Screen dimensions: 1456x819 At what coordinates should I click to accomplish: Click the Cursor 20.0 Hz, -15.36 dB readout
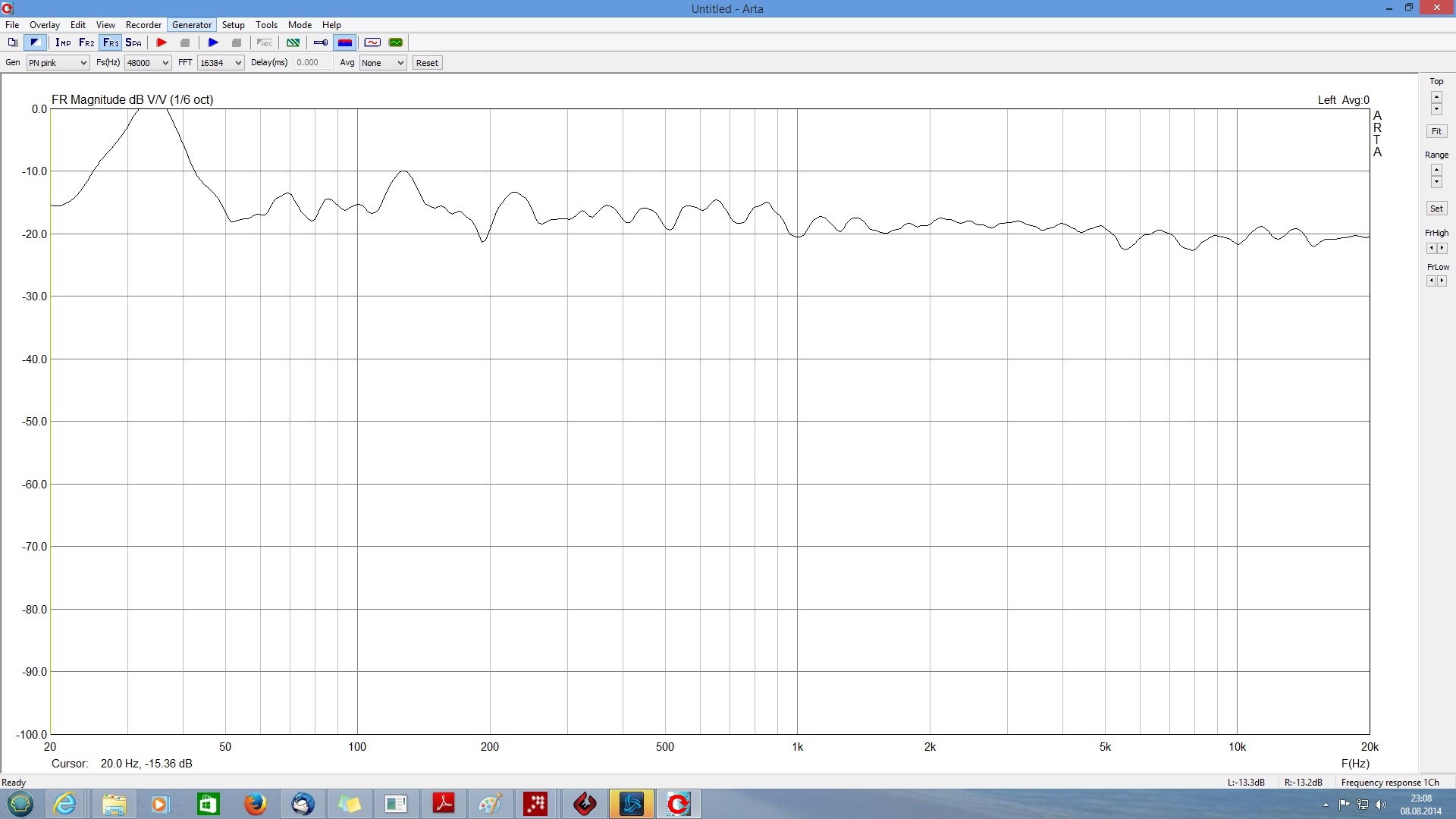pyautogui.click(x=122, y=764)
